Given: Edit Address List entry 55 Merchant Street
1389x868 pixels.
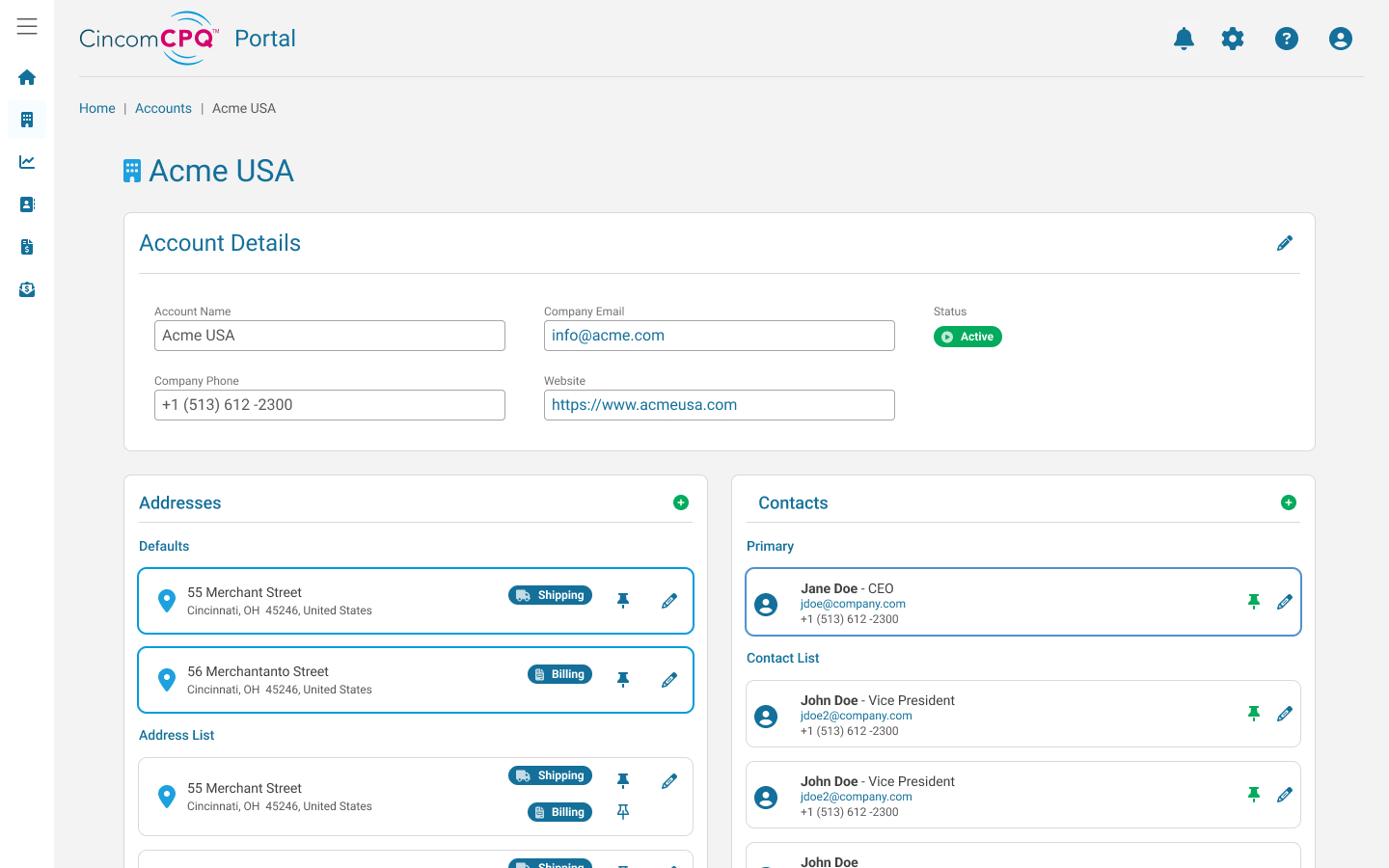Looking at the screenshot, I should tap(669, 781).
